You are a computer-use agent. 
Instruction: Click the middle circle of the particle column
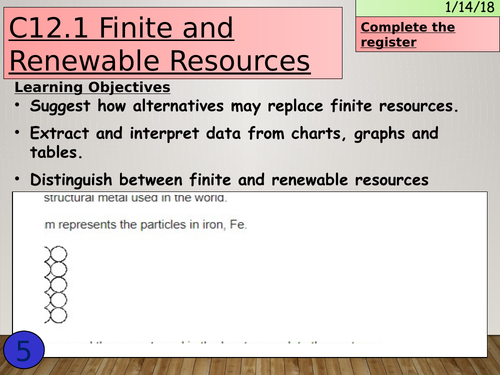tap(59, 285)
